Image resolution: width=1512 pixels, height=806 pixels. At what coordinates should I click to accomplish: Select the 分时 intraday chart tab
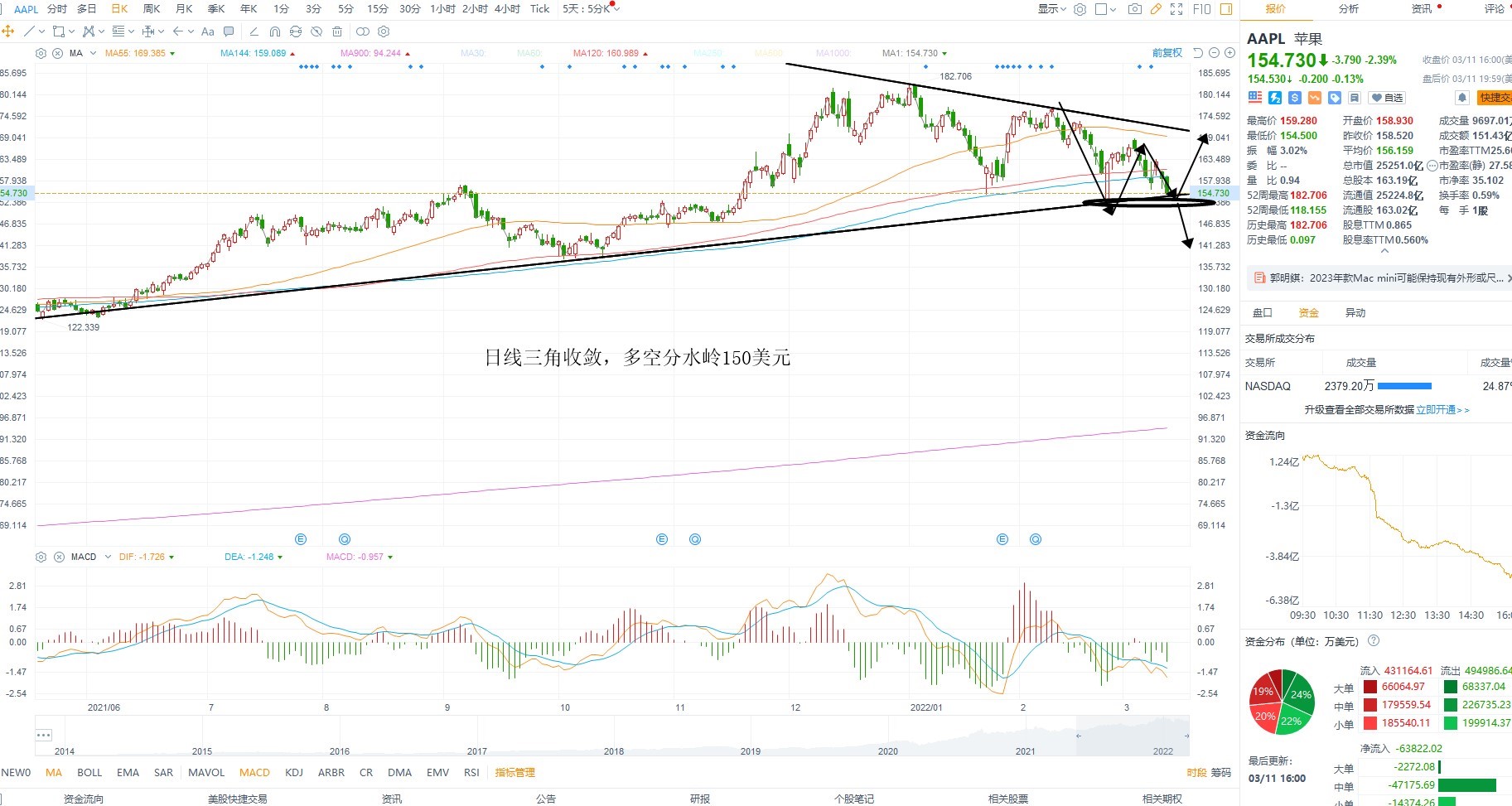57,9
